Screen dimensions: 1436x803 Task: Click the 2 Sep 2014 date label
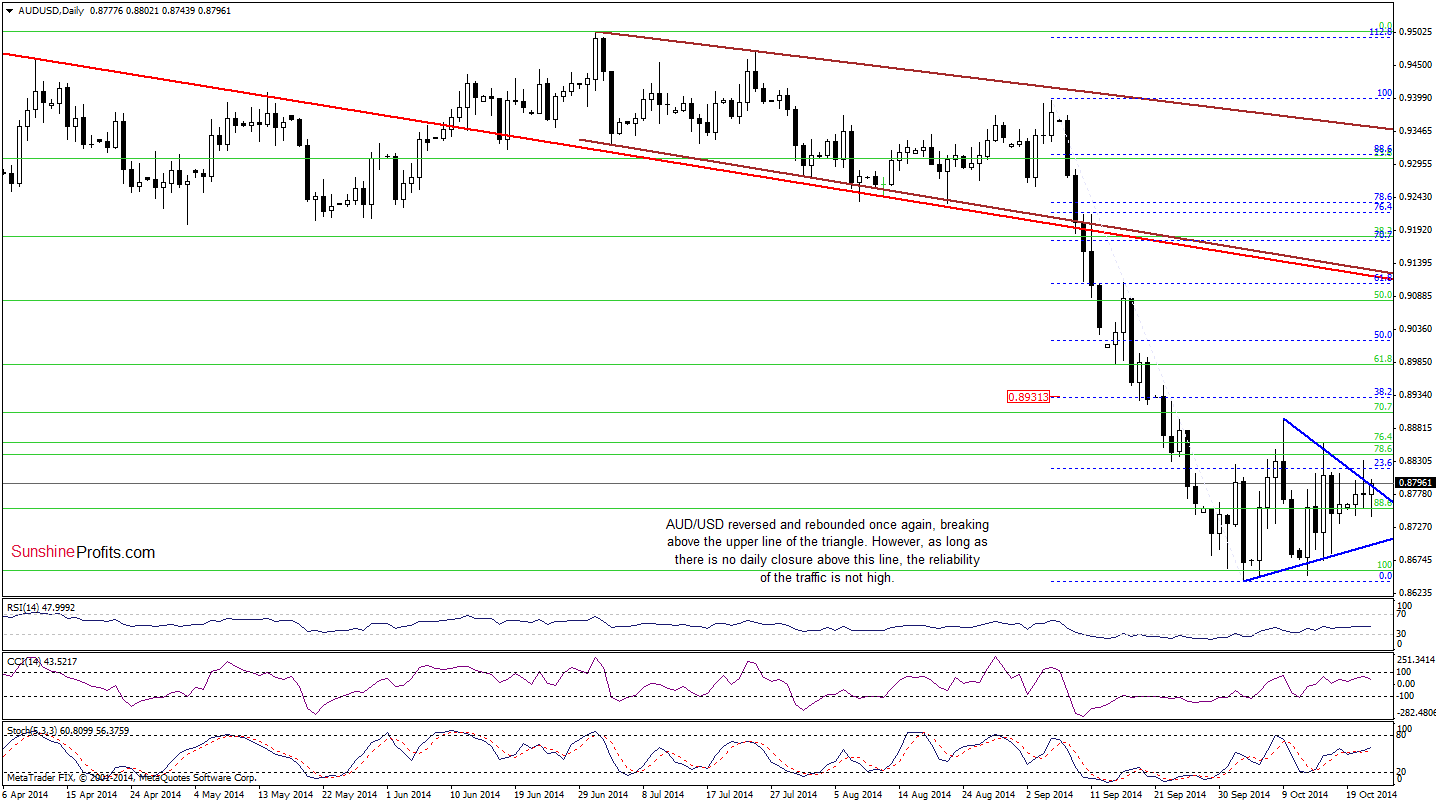[x=1052, y=794]
